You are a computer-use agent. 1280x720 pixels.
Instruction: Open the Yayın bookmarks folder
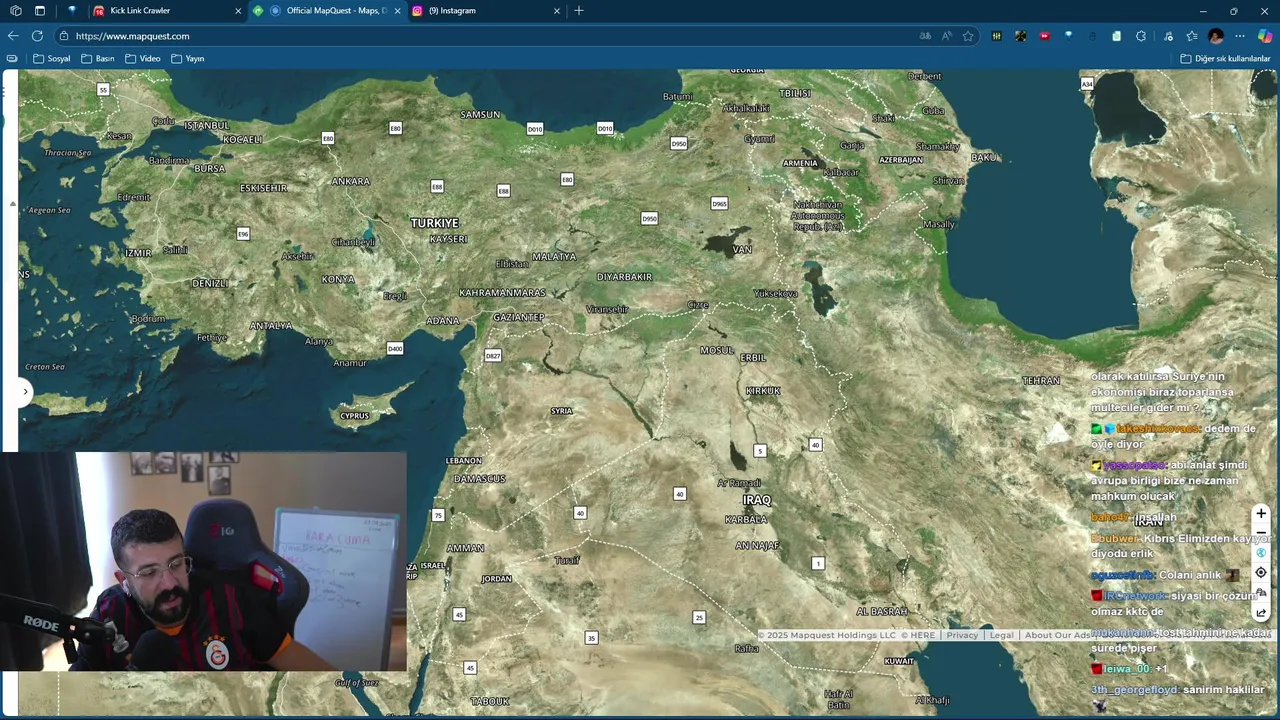(x=188, y=58)
